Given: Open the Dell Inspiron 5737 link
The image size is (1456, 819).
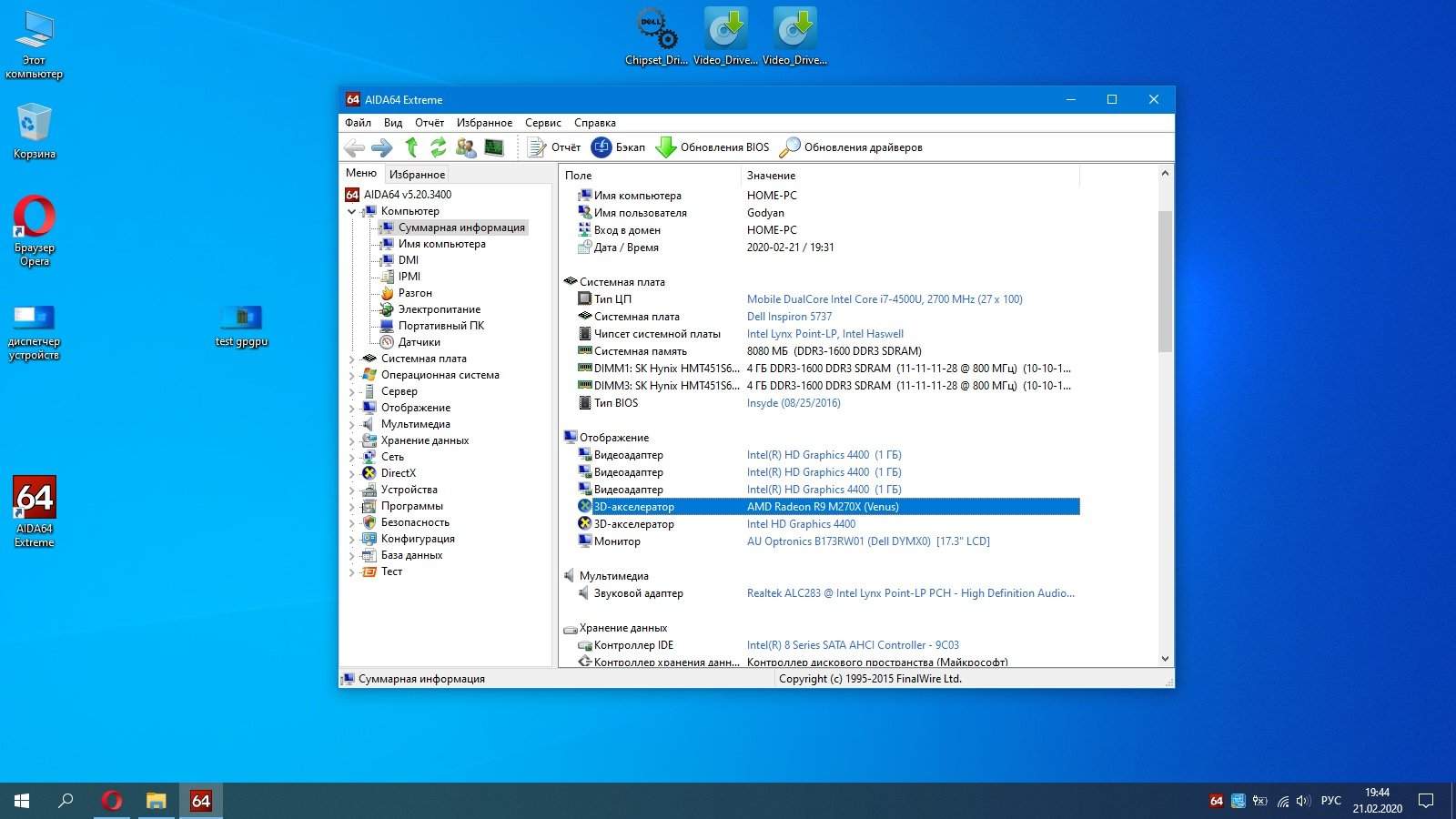Looking at the screenshot, I should [x=789, y=317].
